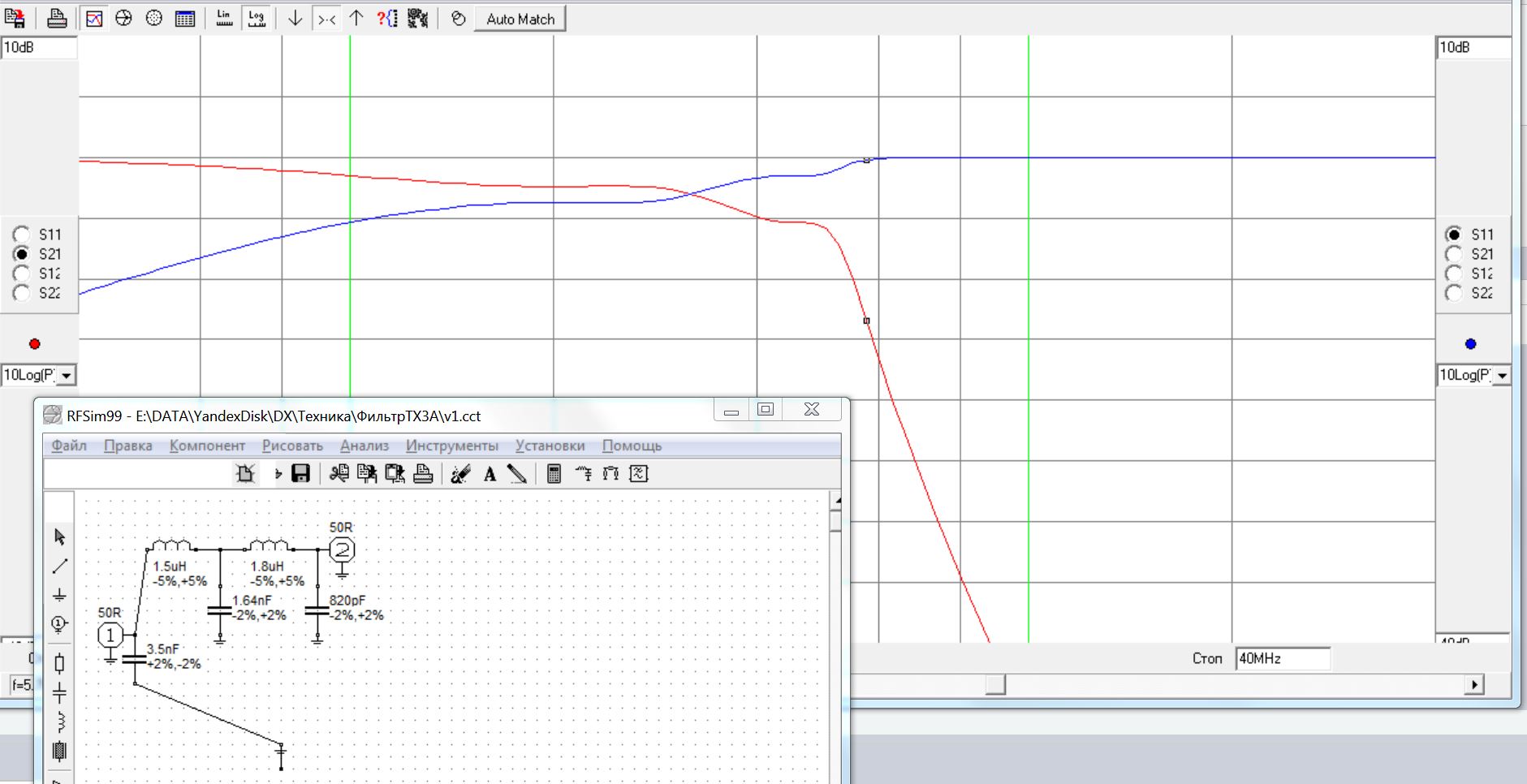The height and width of the screenshot is (784, 1527).
Task: Set linear frequency scale (Lin)
Action: tap(225, 19)
